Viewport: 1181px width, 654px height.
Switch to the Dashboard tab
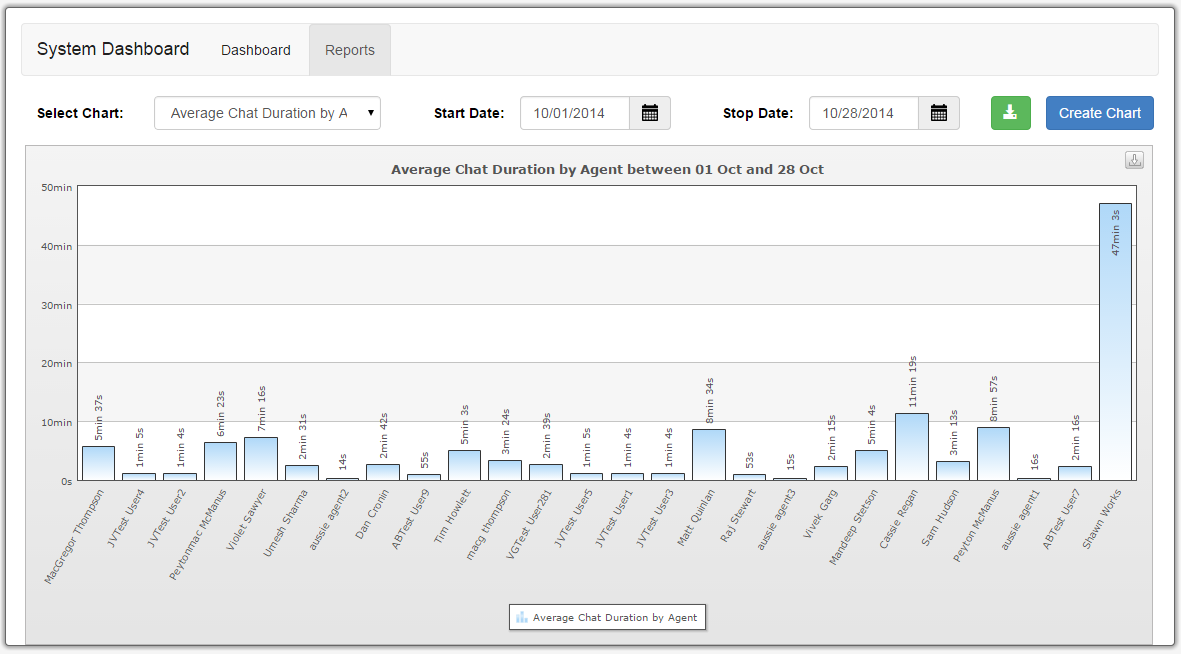[255, 50]
